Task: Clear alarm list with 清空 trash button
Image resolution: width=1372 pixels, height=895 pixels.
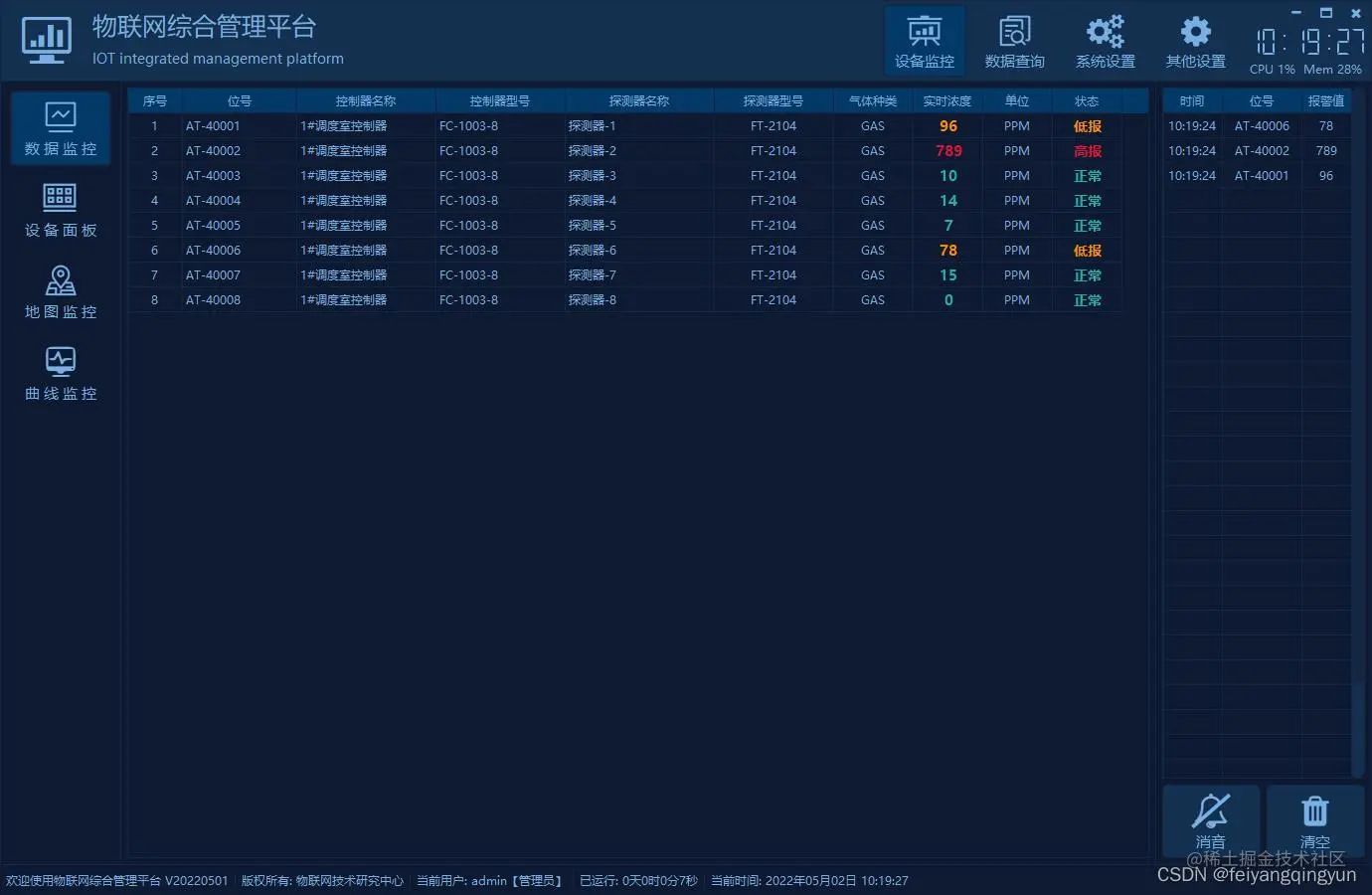Action: pos(1314,821)
